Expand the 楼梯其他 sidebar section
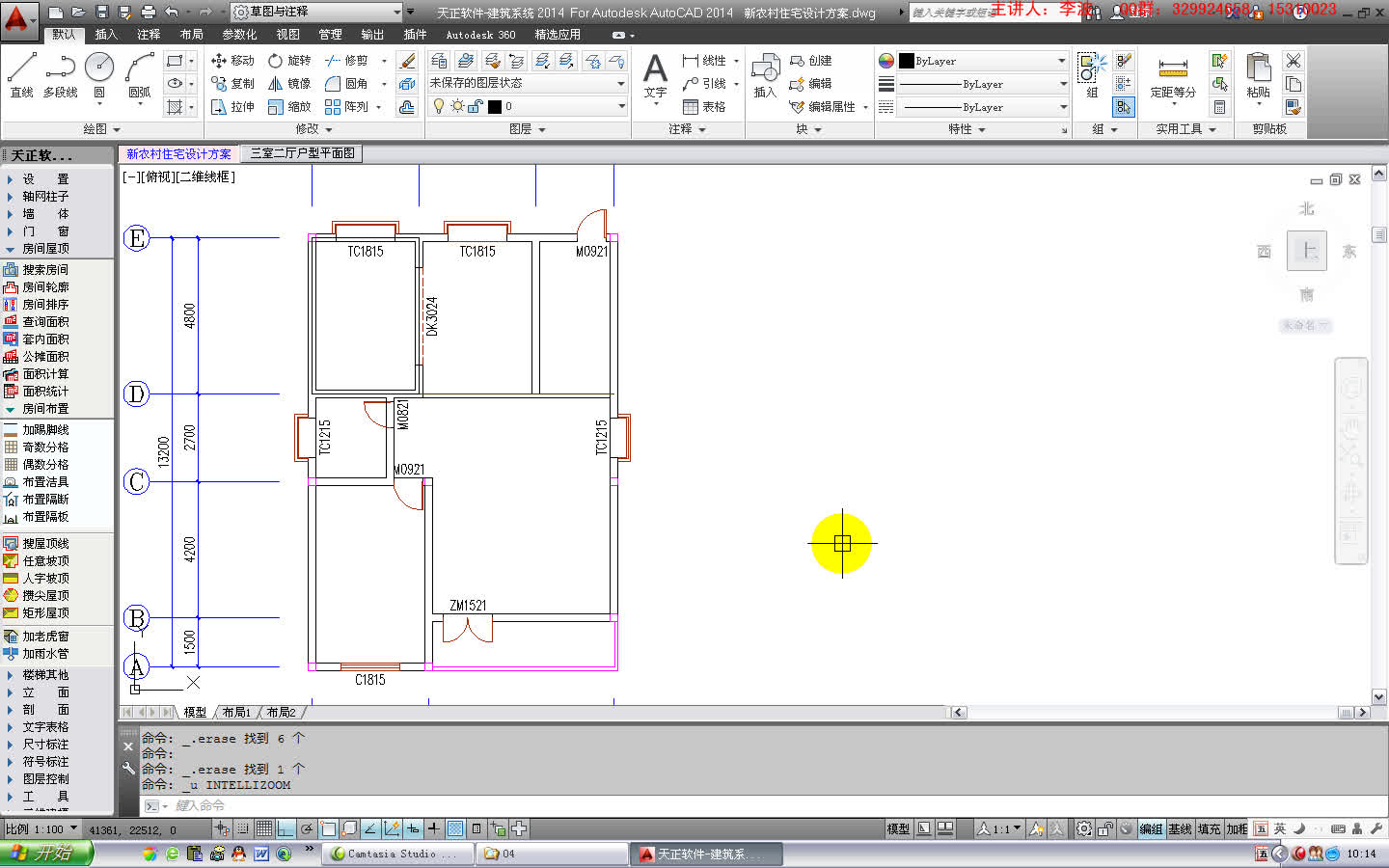The image size is (1389, 868). 44,674
